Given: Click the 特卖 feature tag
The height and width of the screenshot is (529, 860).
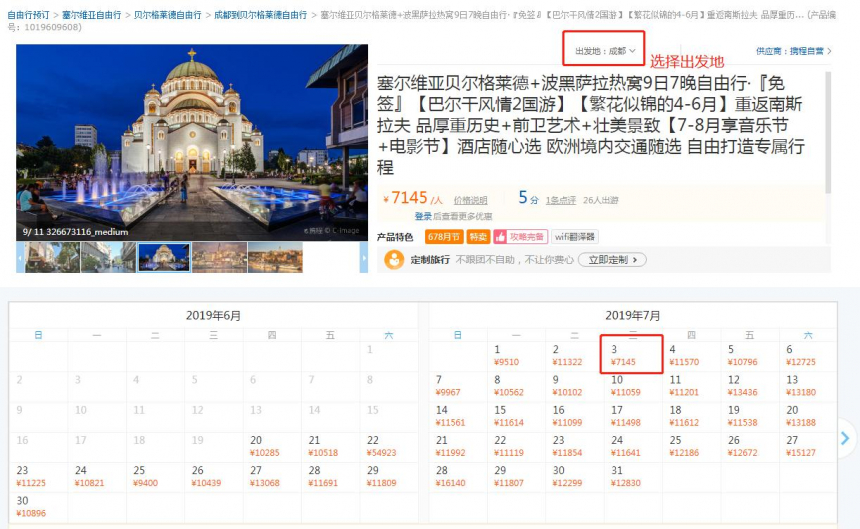Looking at the screenshot, I should coord(478,237).
